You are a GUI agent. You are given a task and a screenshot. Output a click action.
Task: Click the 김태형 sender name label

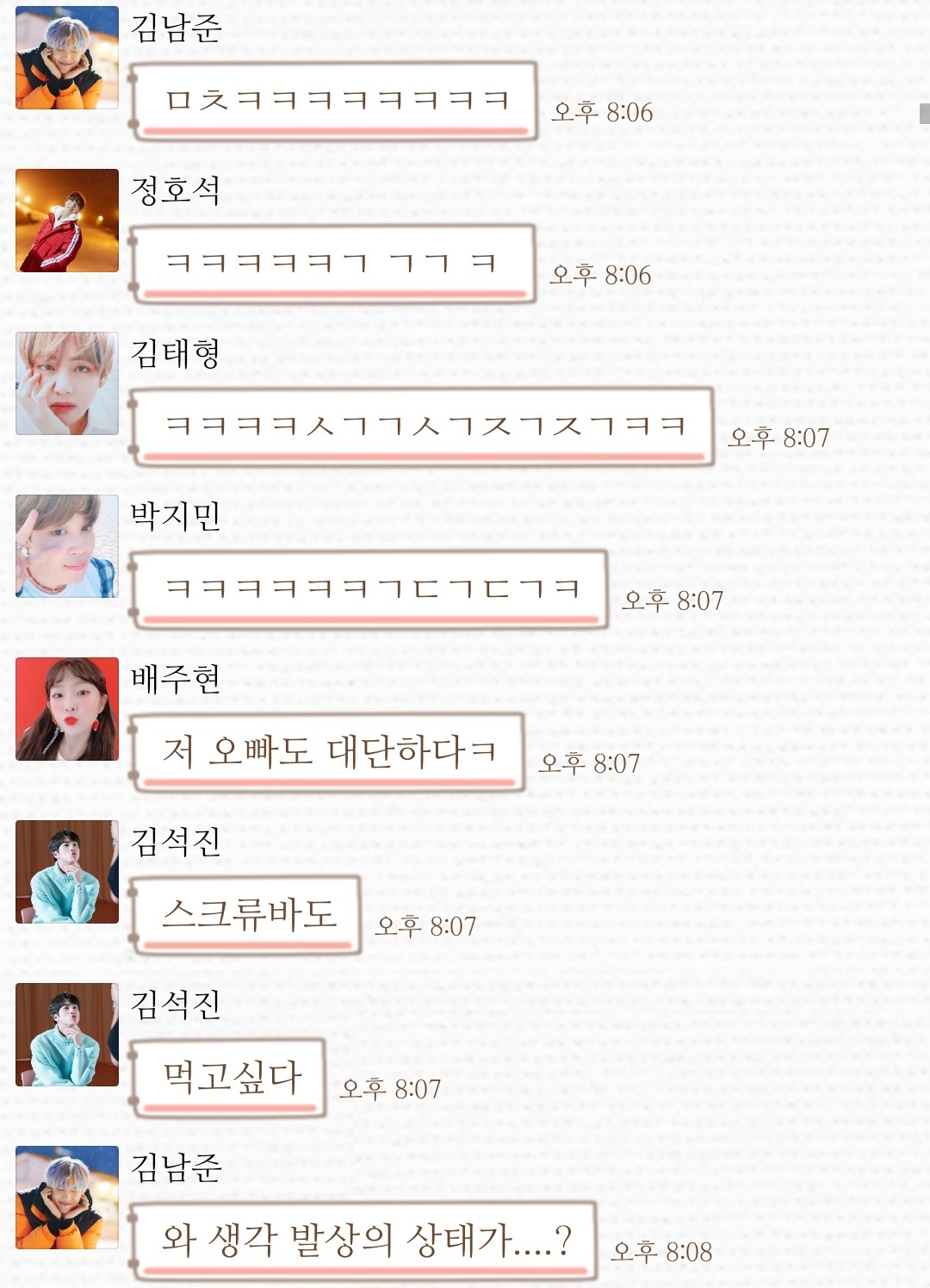(176, 353)
